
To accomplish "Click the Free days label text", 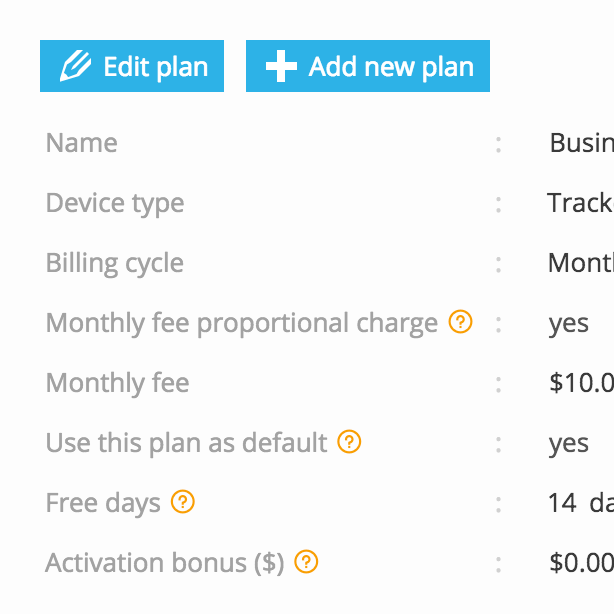I will coord(103,503).
